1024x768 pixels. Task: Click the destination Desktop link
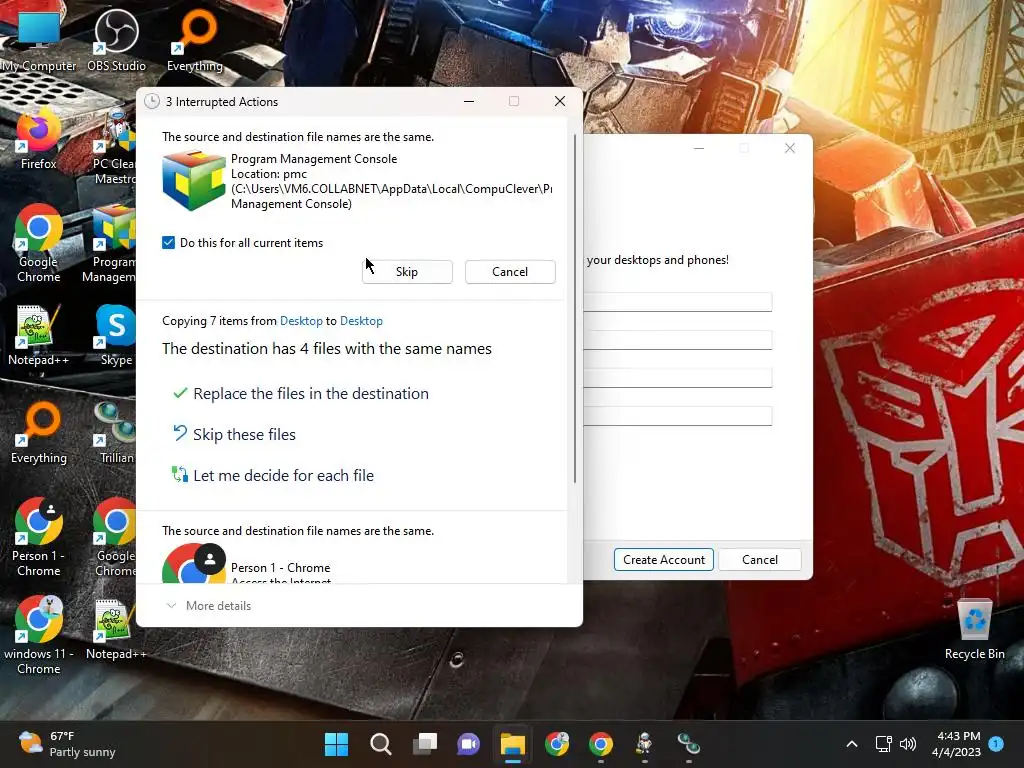coord(361,321)
